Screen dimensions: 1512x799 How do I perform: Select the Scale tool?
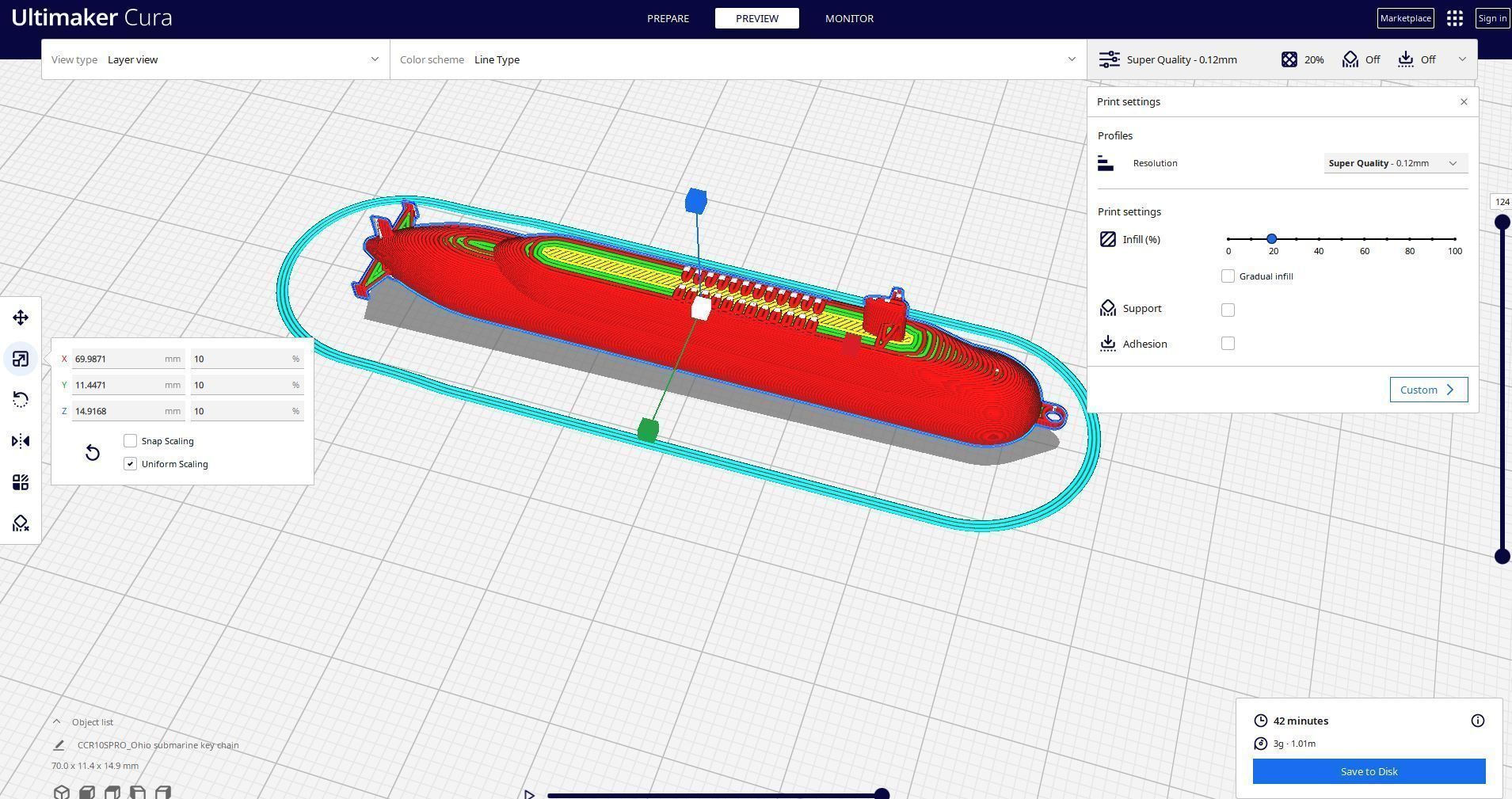click(x=21, y=359)
